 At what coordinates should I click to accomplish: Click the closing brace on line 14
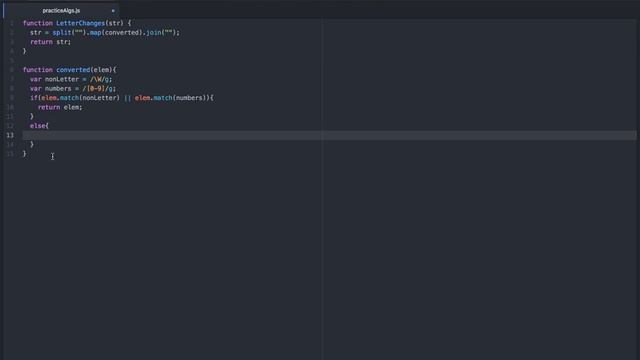click(x=32, y=144)
